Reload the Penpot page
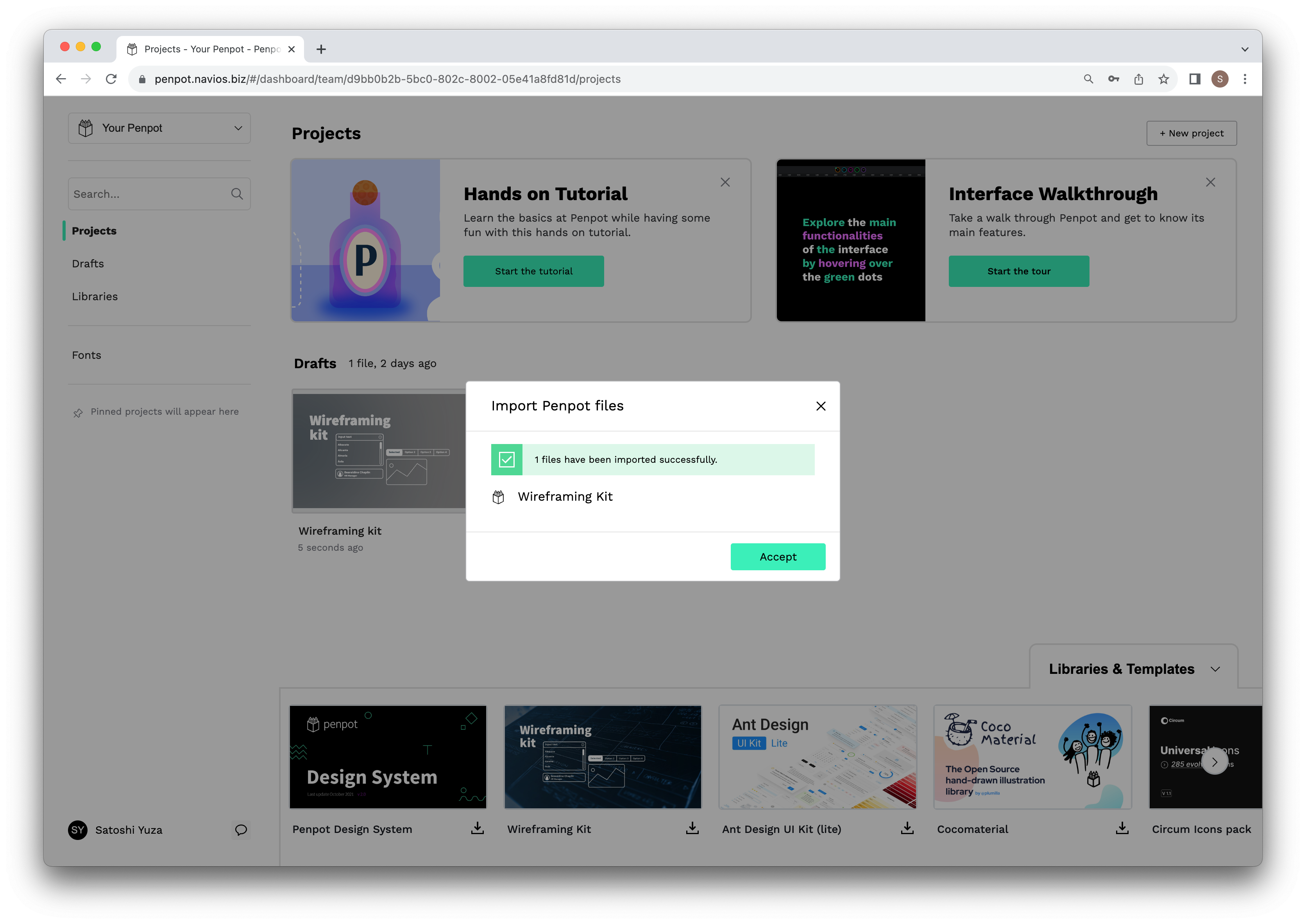This screenshot has width=1306, height=924. pyautogui.click(x=111, y=79)
